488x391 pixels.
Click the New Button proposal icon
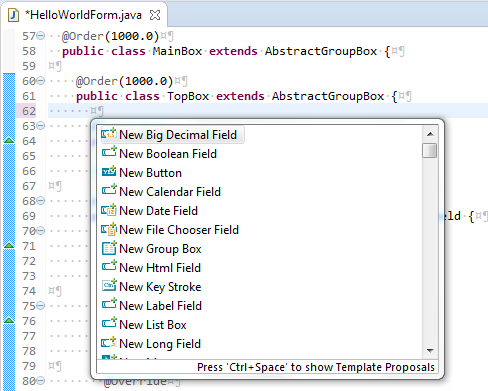click(109, 172)
